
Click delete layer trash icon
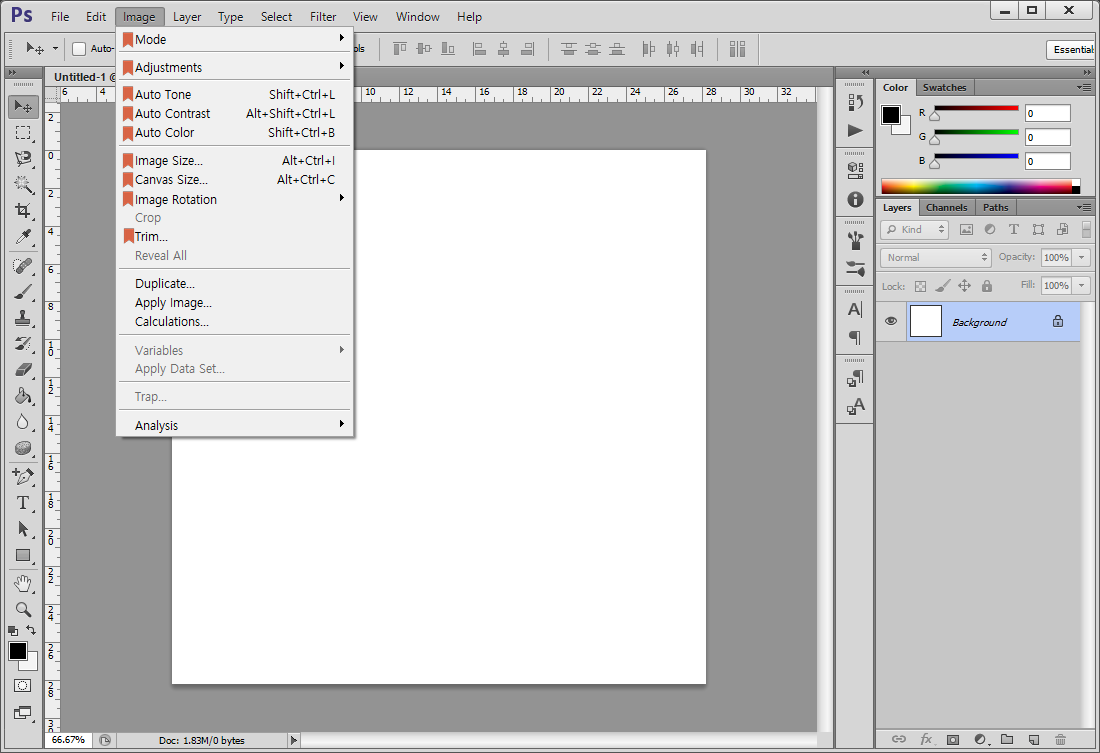pos(1060,739)
